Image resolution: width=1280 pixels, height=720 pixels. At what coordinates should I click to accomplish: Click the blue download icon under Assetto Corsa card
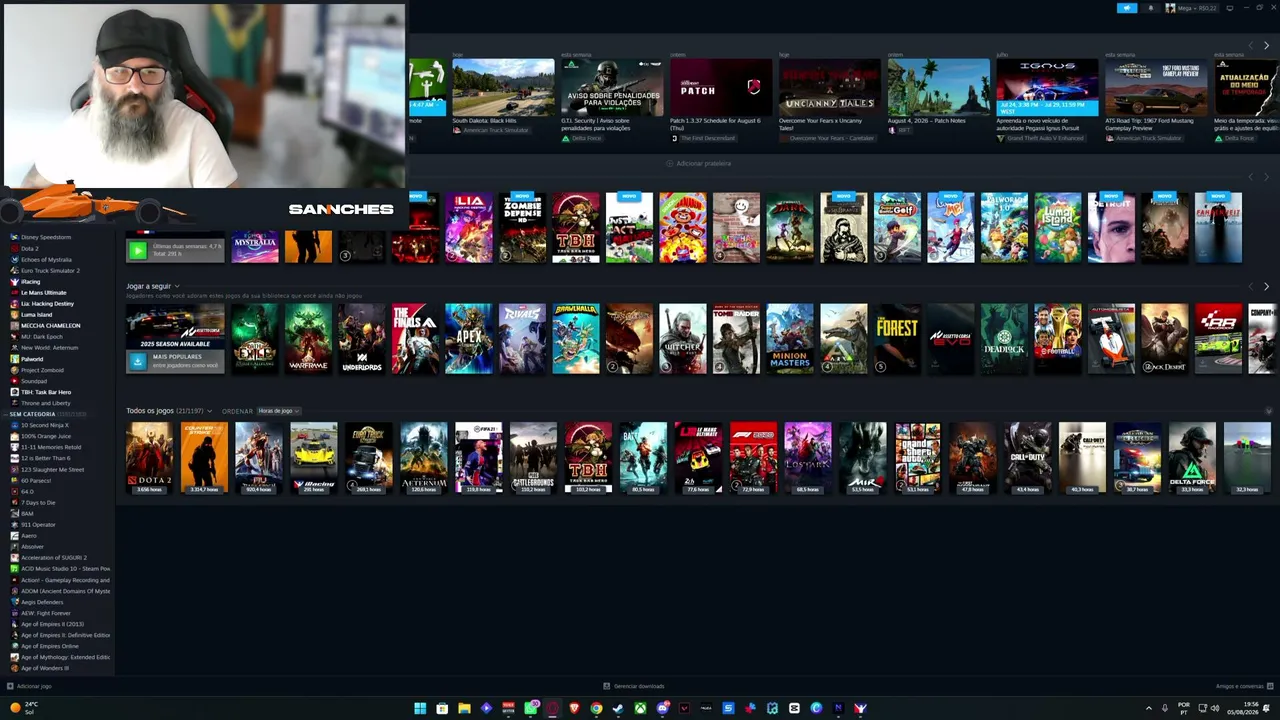(x=138, y=361)
